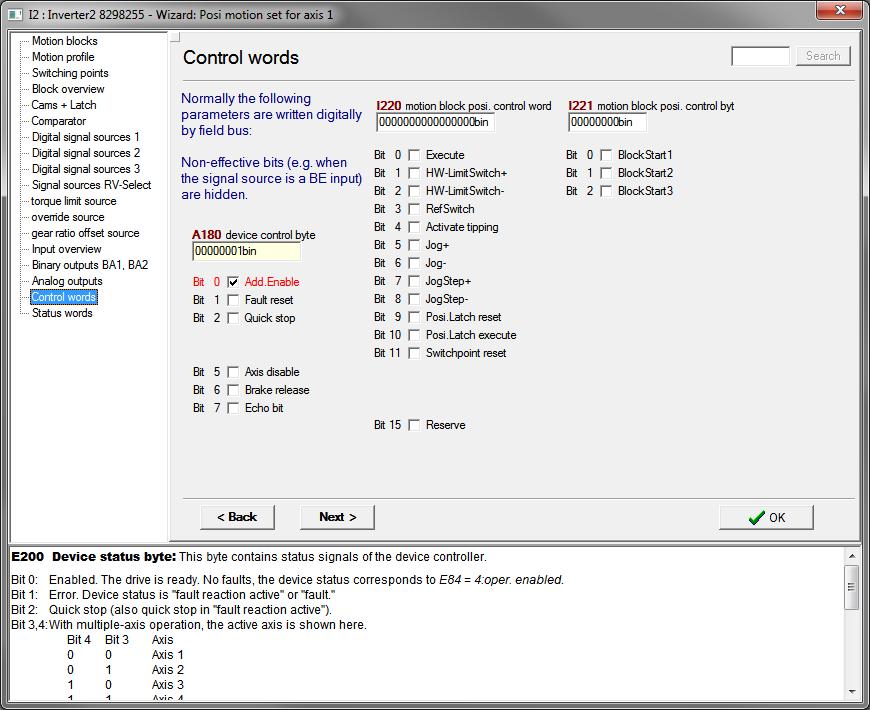Viewport: 870px width, 710px height.
Task: Open Block overview page
Action: (68, 89)
